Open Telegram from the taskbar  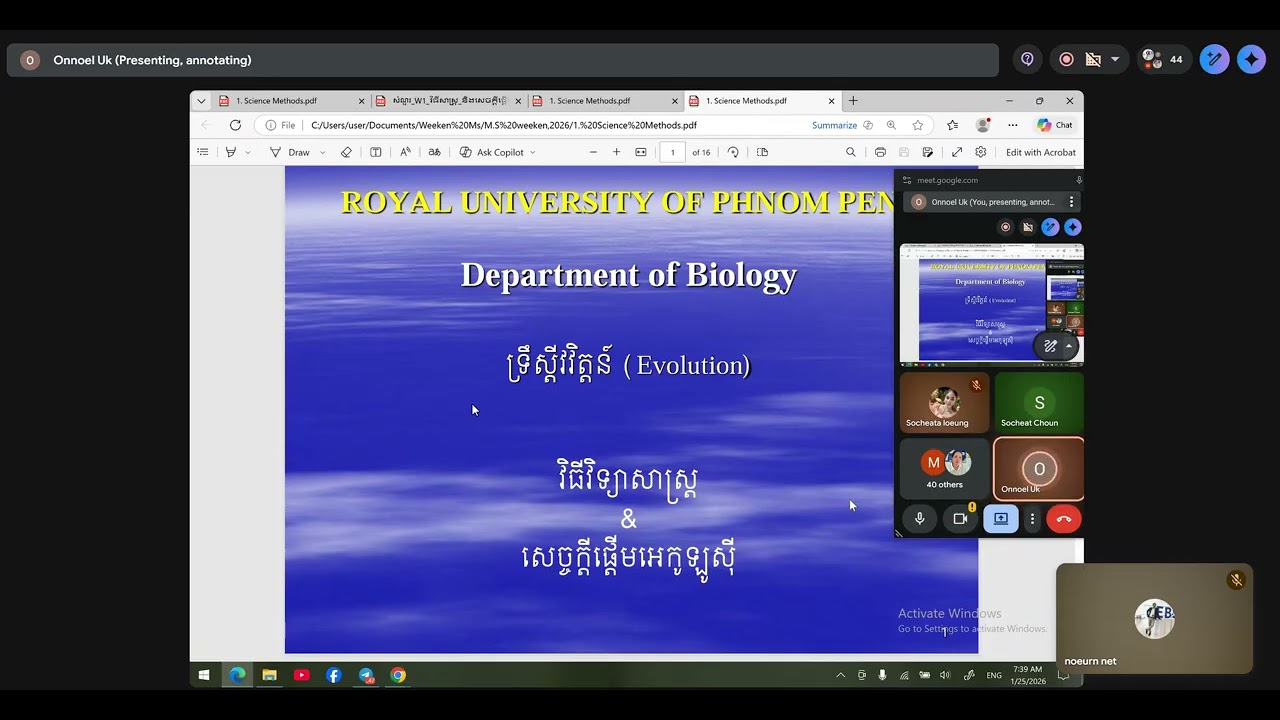click(x=366, y=675)
